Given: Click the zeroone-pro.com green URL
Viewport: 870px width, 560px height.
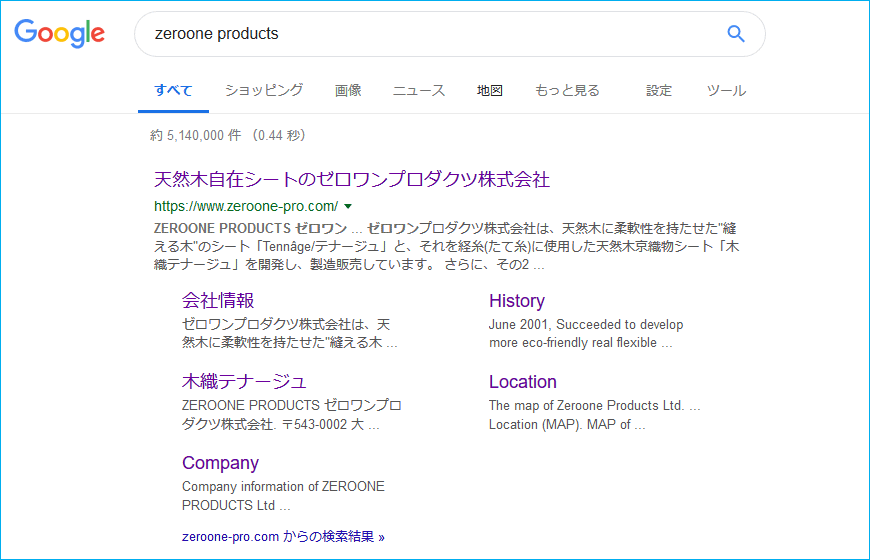Looking at the screenshot, I should coord(246,206).
